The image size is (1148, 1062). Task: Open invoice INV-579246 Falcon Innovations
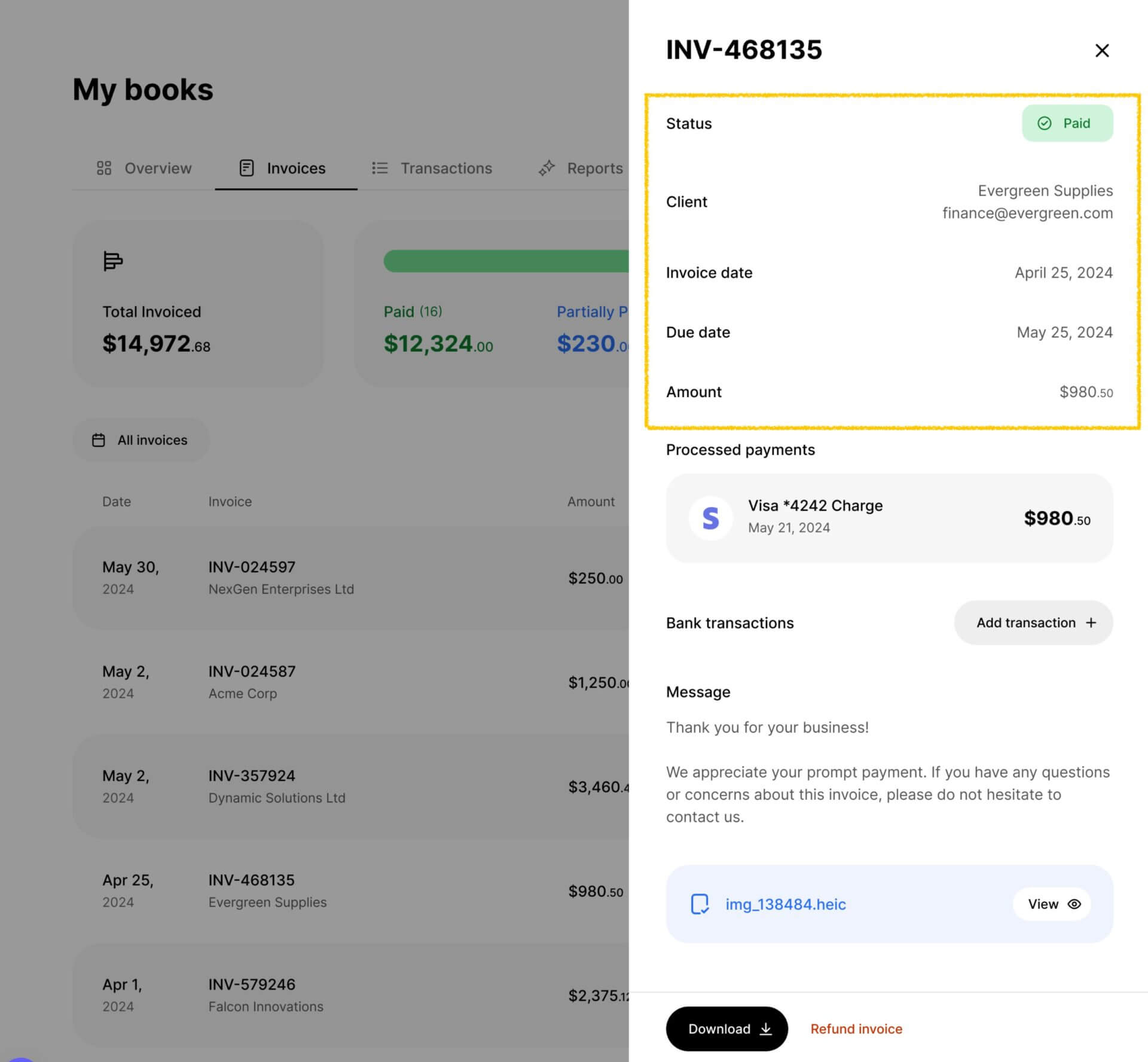[350, 995]
